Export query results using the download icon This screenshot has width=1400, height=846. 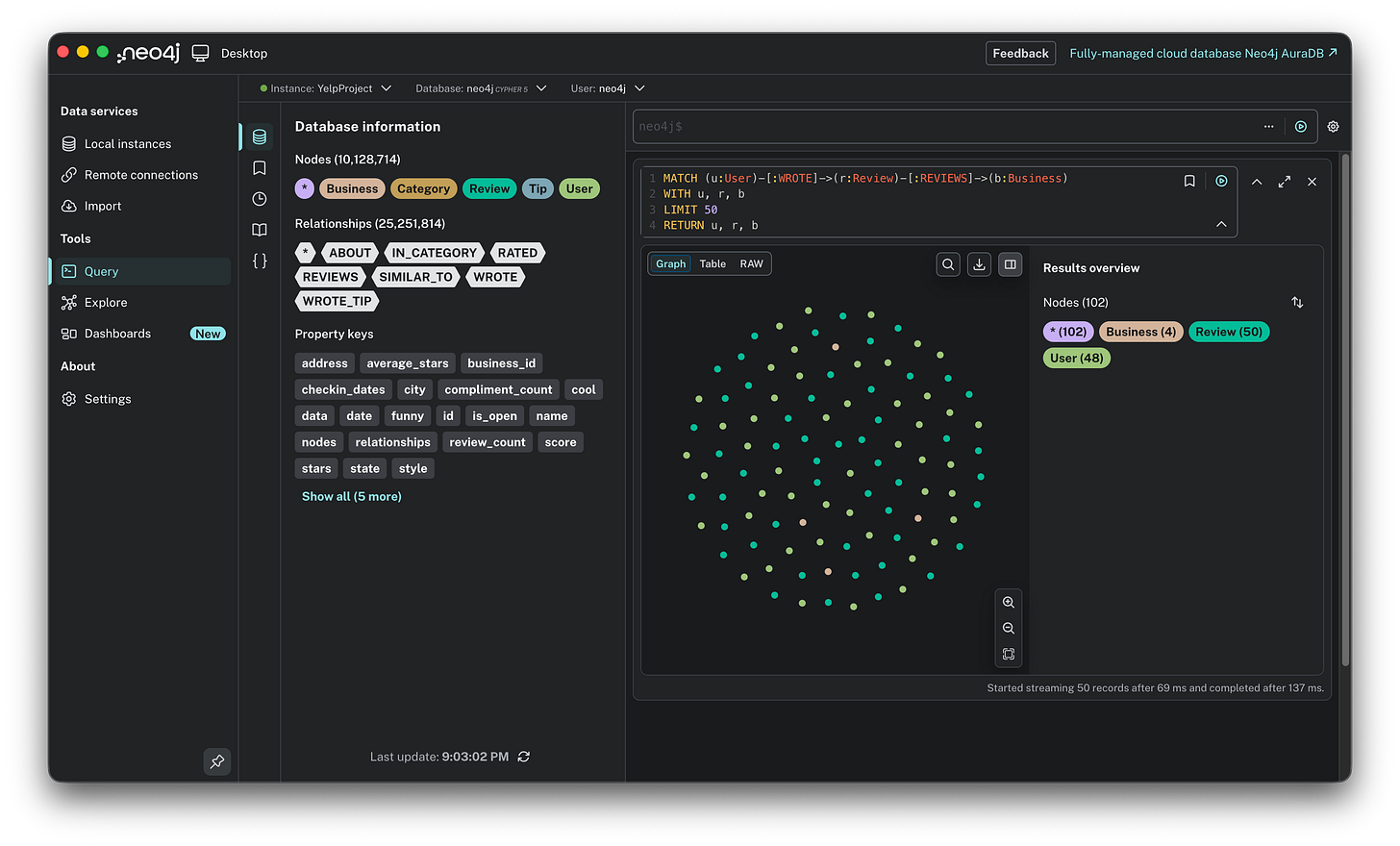[979, 264]
